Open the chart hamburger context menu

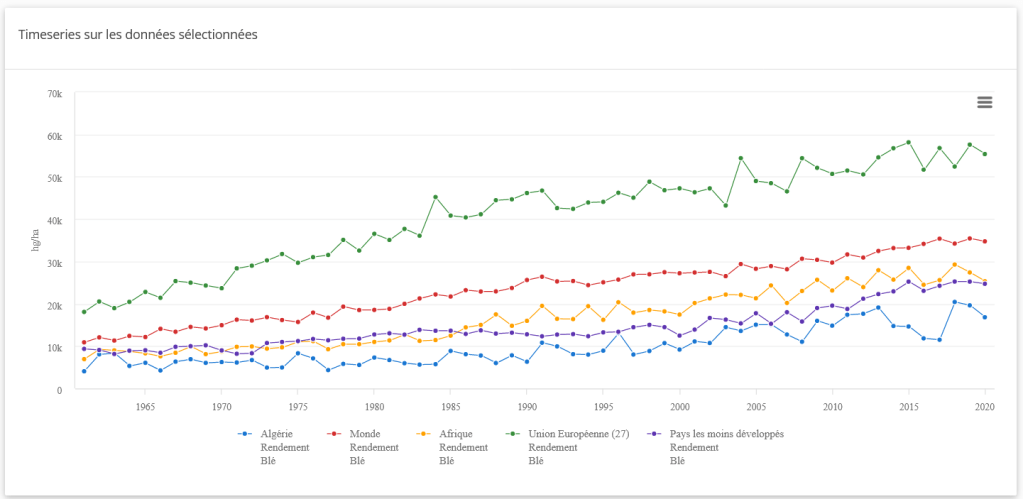984,102
